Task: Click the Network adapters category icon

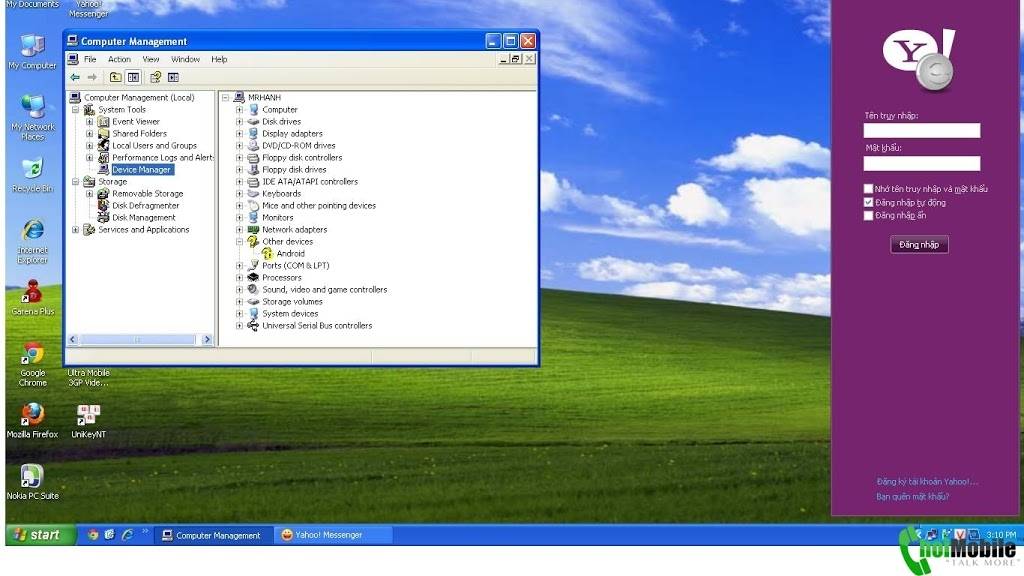Action: tap(253, 230)
